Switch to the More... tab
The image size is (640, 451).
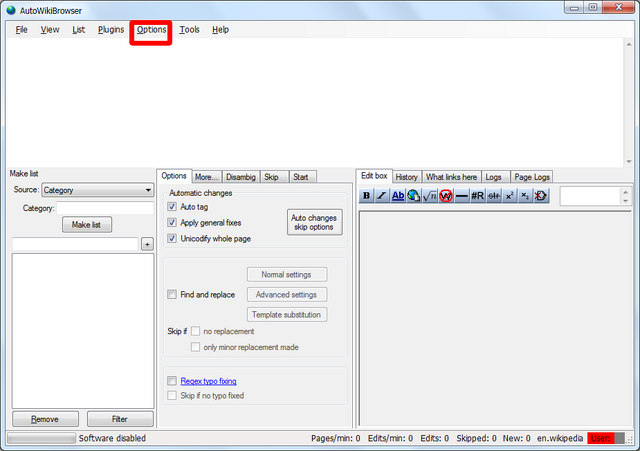(x=206, y=177)
